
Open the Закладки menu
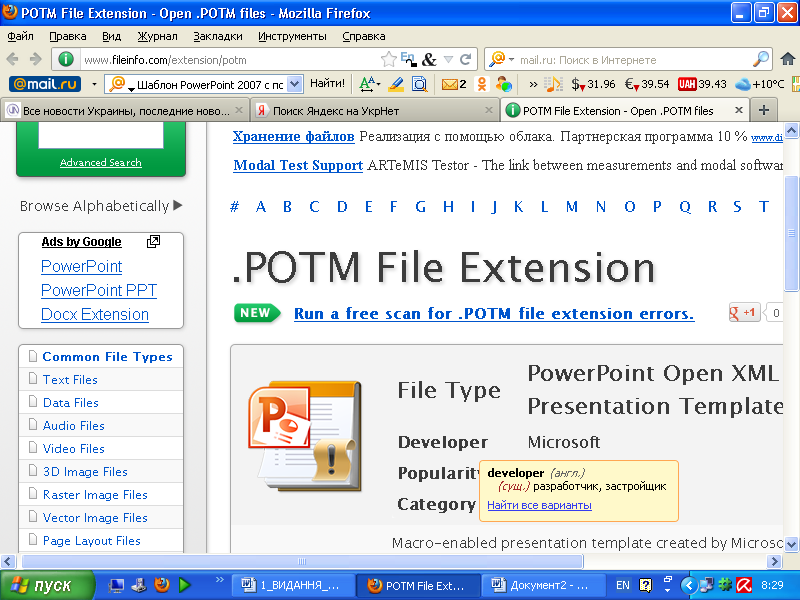pos(218,36)
